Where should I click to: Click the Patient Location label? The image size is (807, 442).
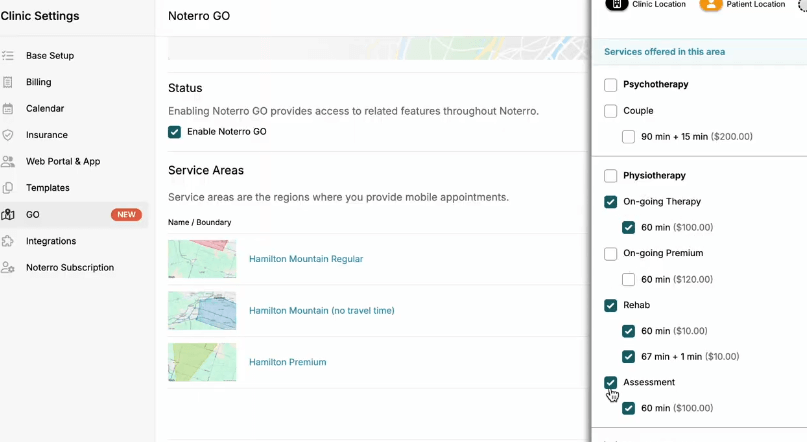(x=756, y=4)
